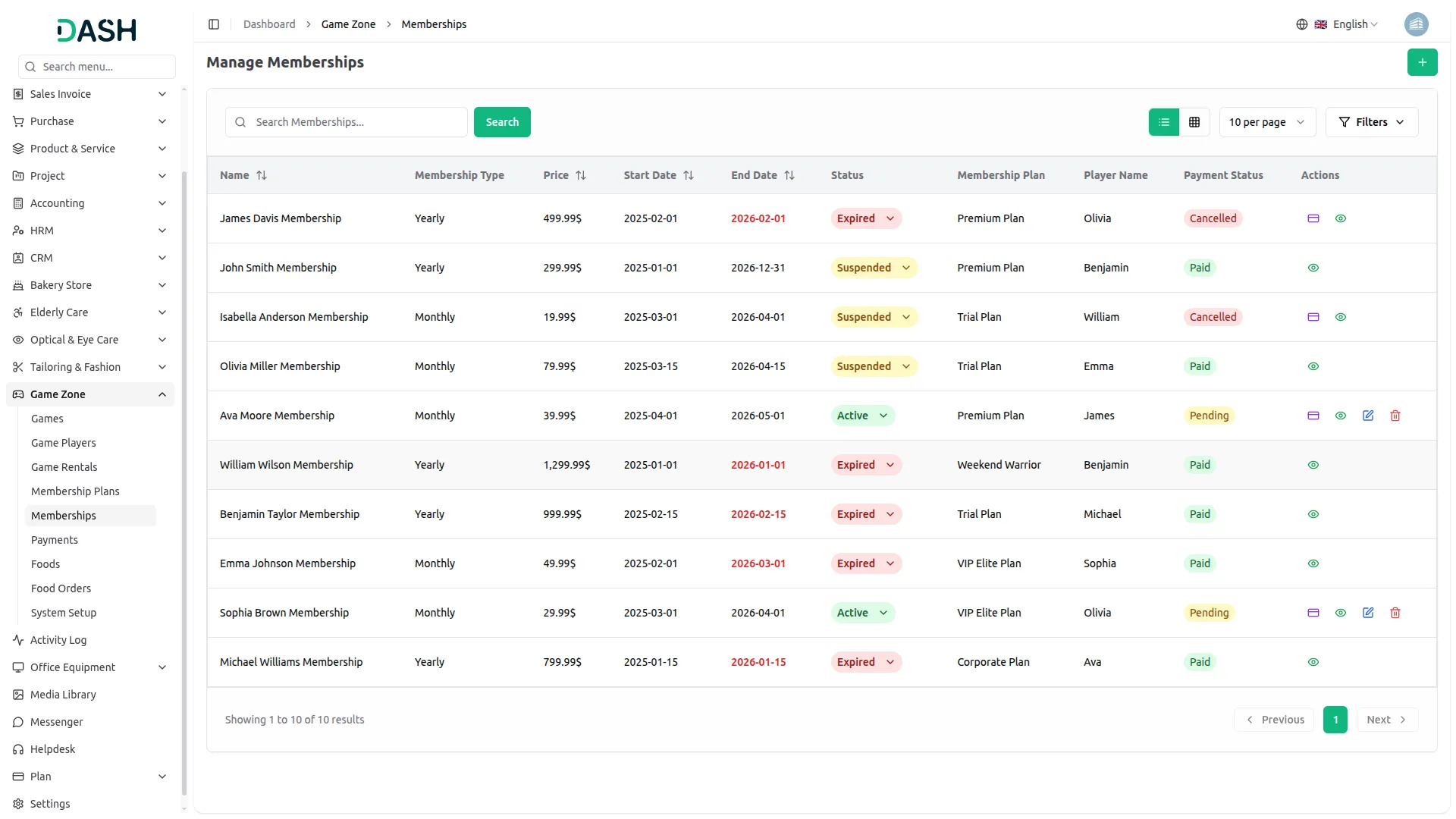Viewport: 1456px width, 819px height.
Task: Open payment icon for Ava Moore Membership
Action: 1313,416
